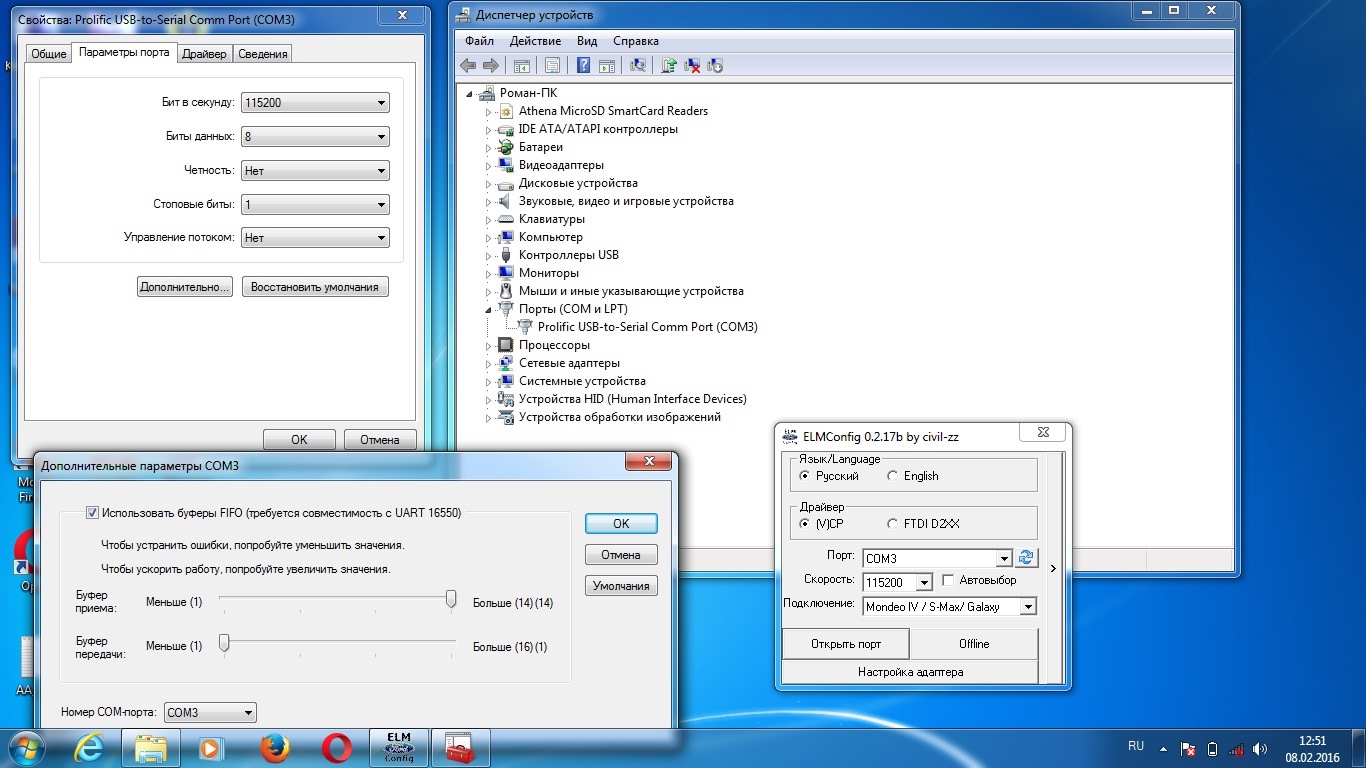Open the Номер COM-порта dropdown

(x=210, y=713)
